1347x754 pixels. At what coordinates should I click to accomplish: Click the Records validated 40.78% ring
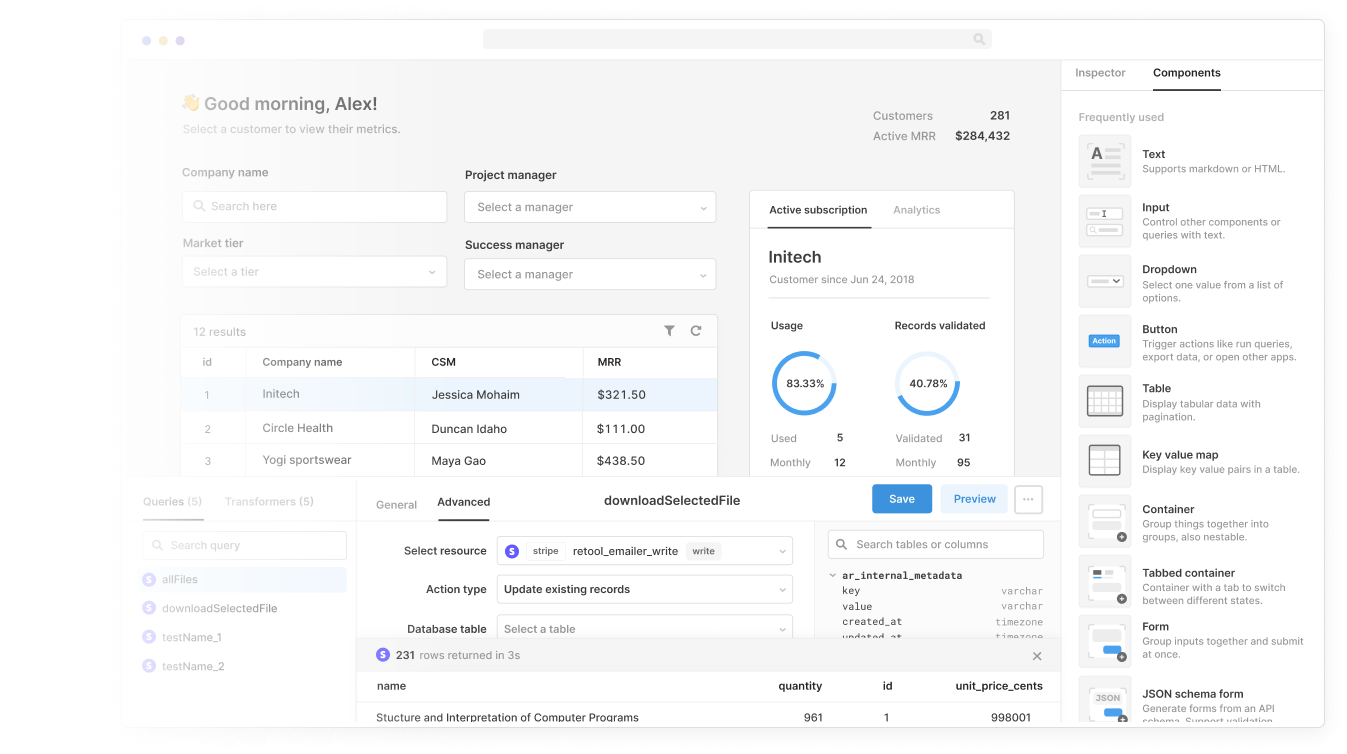[x=928, y=384]
